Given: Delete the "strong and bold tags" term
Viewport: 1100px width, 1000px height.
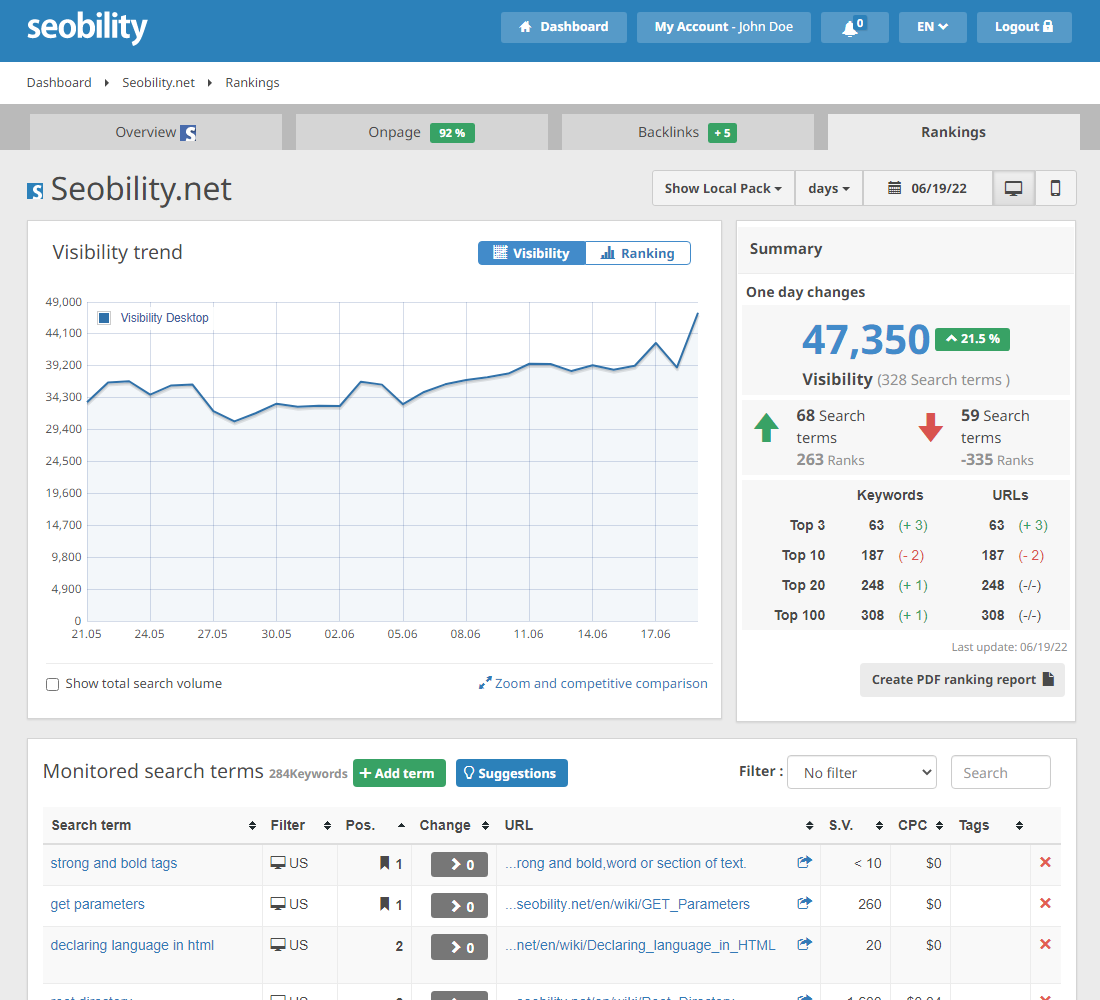Looking at the screenshot, I should (1045, 862).
